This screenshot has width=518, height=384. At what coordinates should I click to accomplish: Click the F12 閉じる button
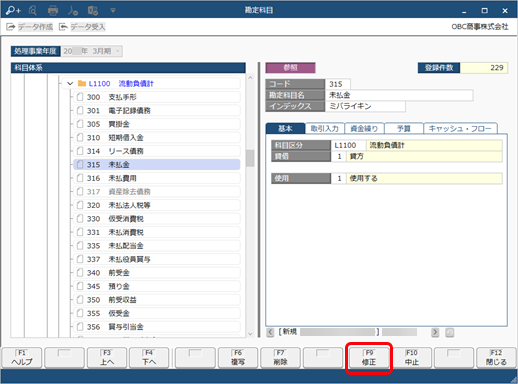coord(496,358)
